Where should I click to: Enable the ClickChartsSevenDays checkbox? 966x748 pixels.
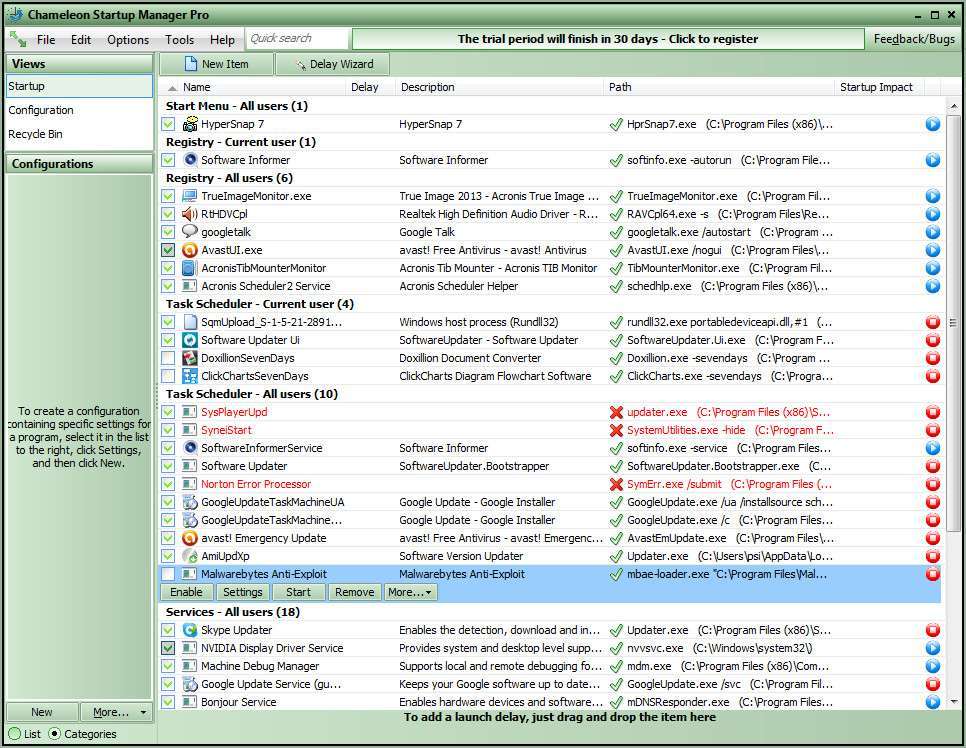coord(168,376)
